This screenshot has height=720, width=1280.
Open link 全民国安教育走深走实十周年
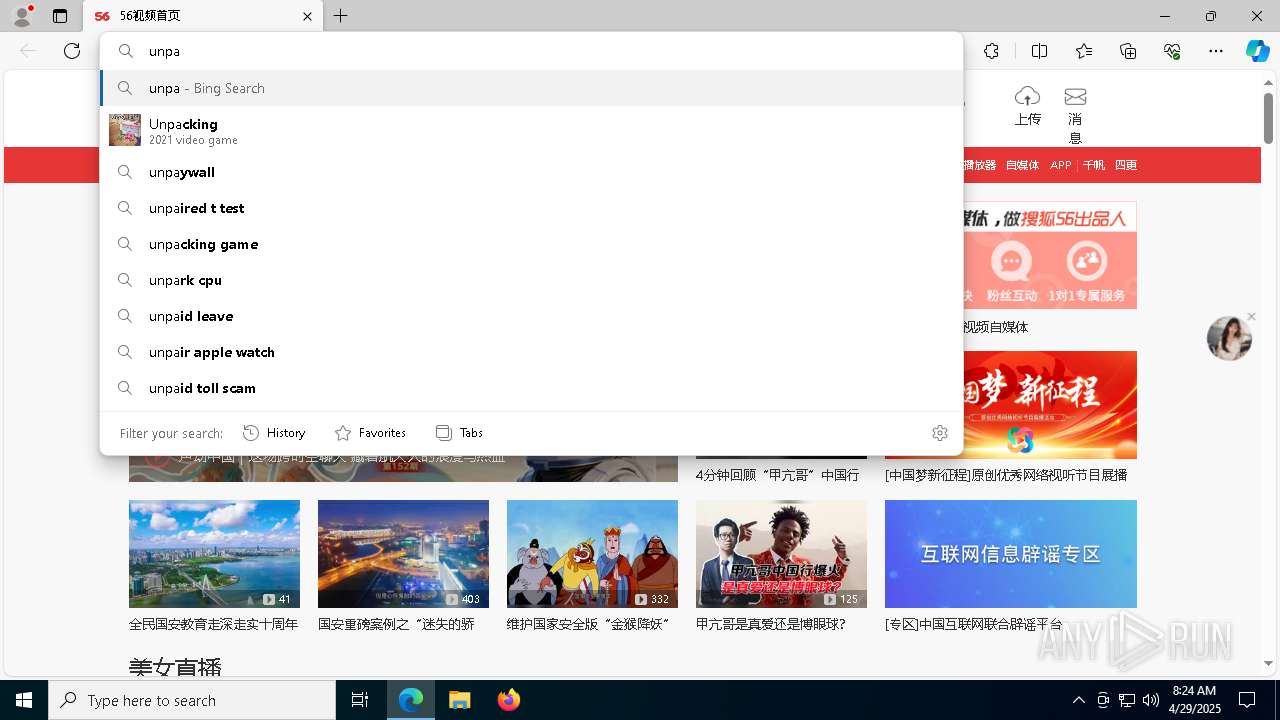coord(213,624)
